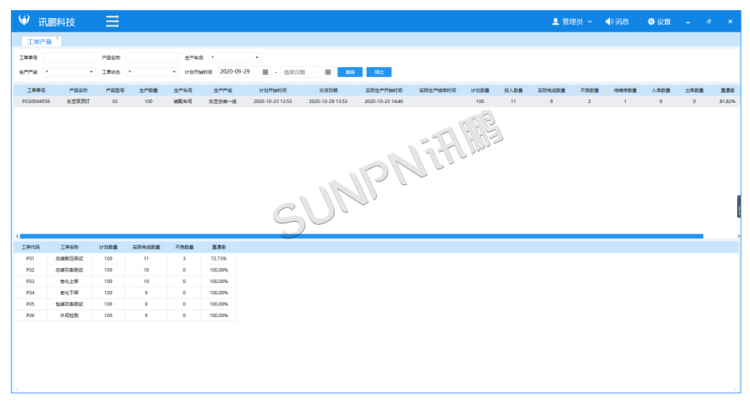Click the horizontal scrollbar under the order table
The height and width of the screenshot is (402, 750).
[360, 236]
